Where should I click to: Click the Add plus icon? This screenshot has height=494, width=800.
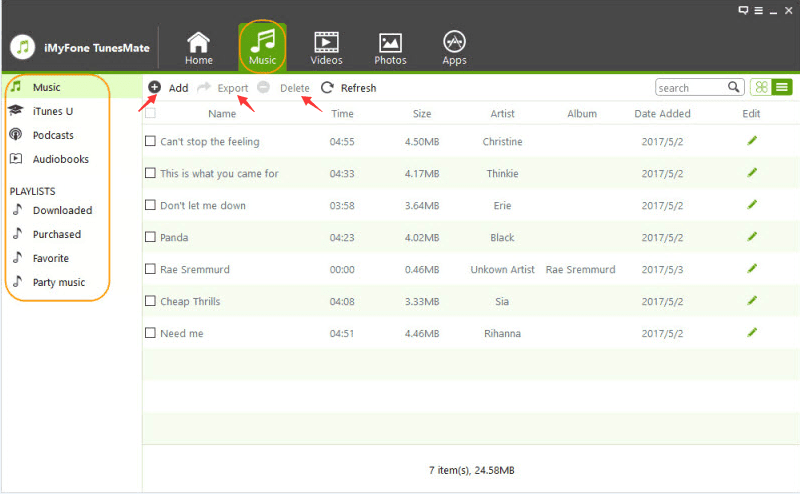click(155, 88)
